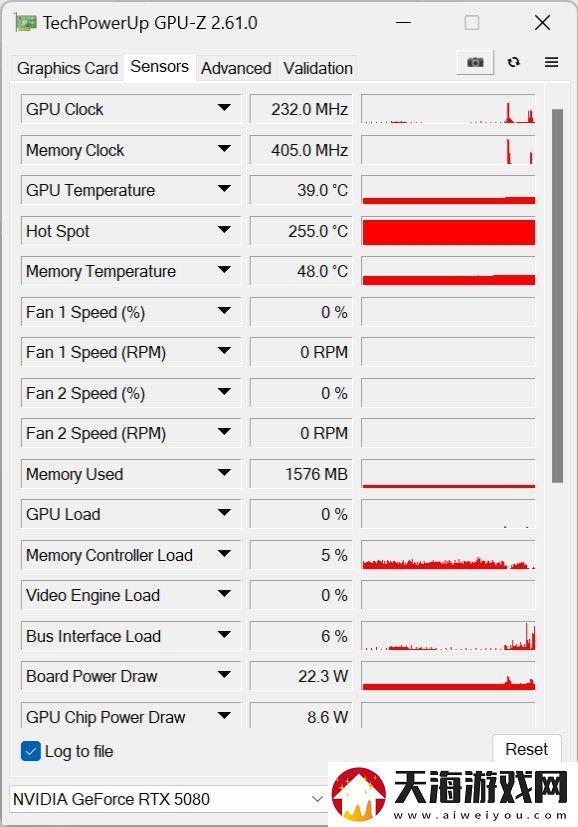
Task: Click the GPU-Z app icon in title bar
Action: click(26, 23)
